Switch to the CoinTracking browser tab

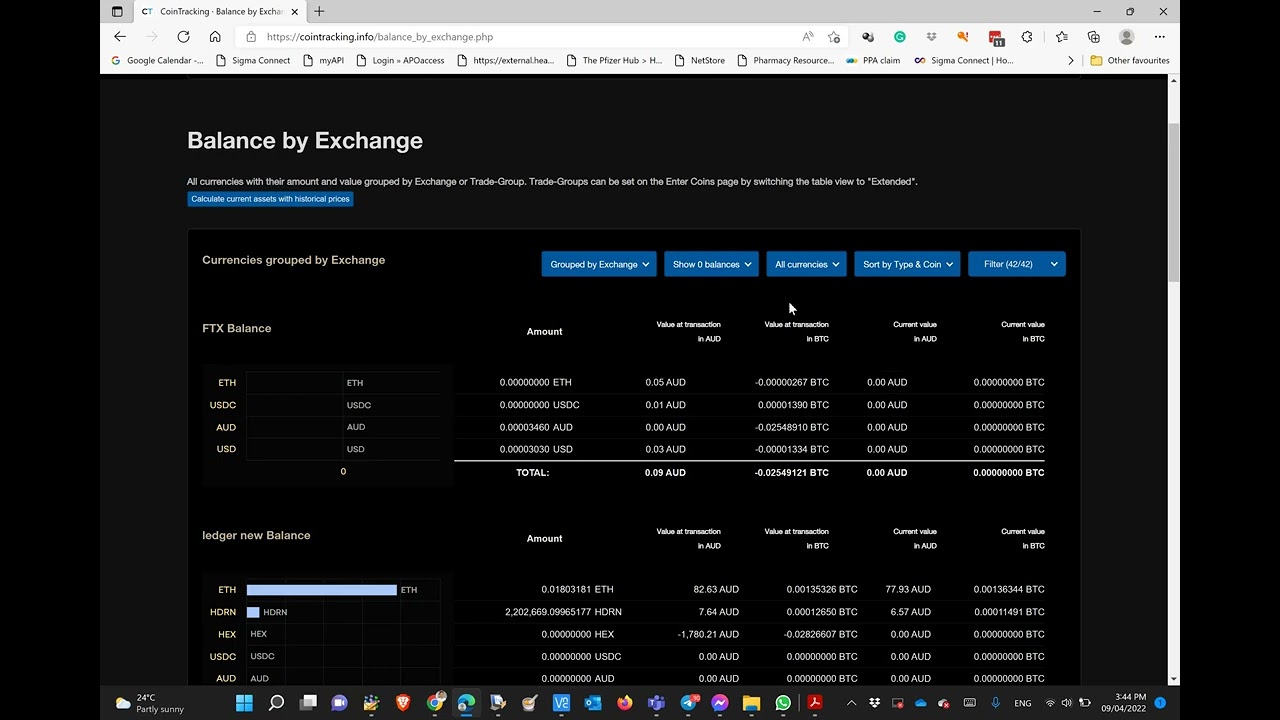(220, 11)
